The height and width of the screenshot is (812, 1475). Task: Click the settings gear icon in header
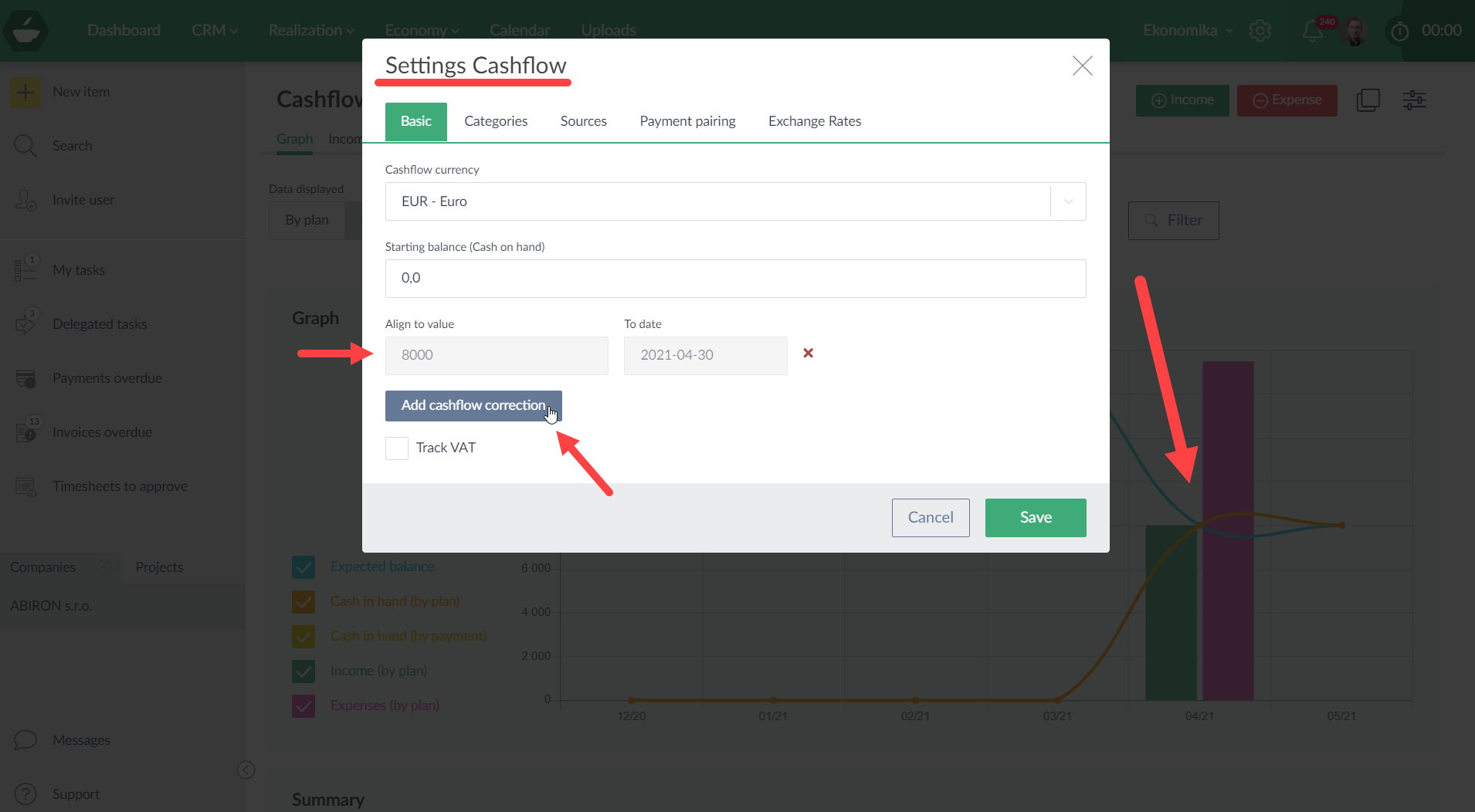point(1260,31)
